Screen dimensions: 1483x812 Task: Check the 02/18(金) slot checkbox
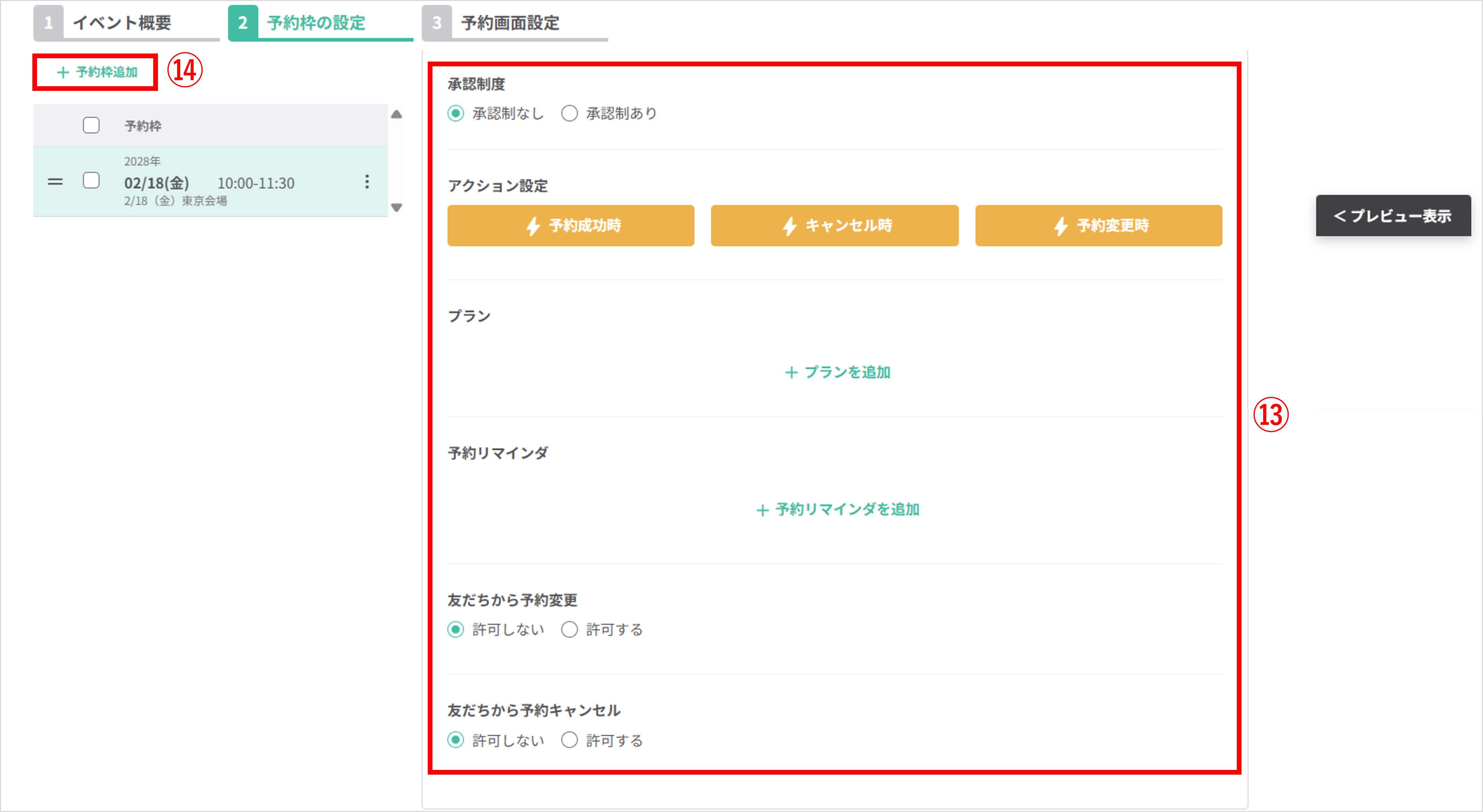pos(91,181)
